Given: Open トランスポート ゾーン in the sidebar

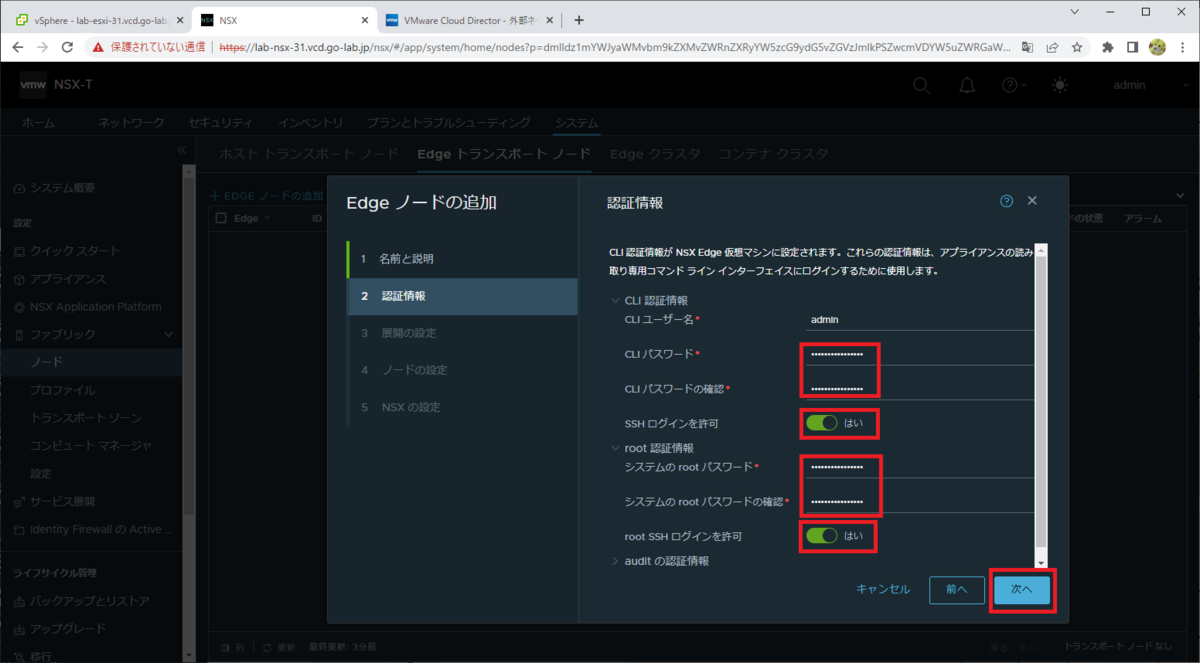Looking at the screenshot, I should [86, 418].
